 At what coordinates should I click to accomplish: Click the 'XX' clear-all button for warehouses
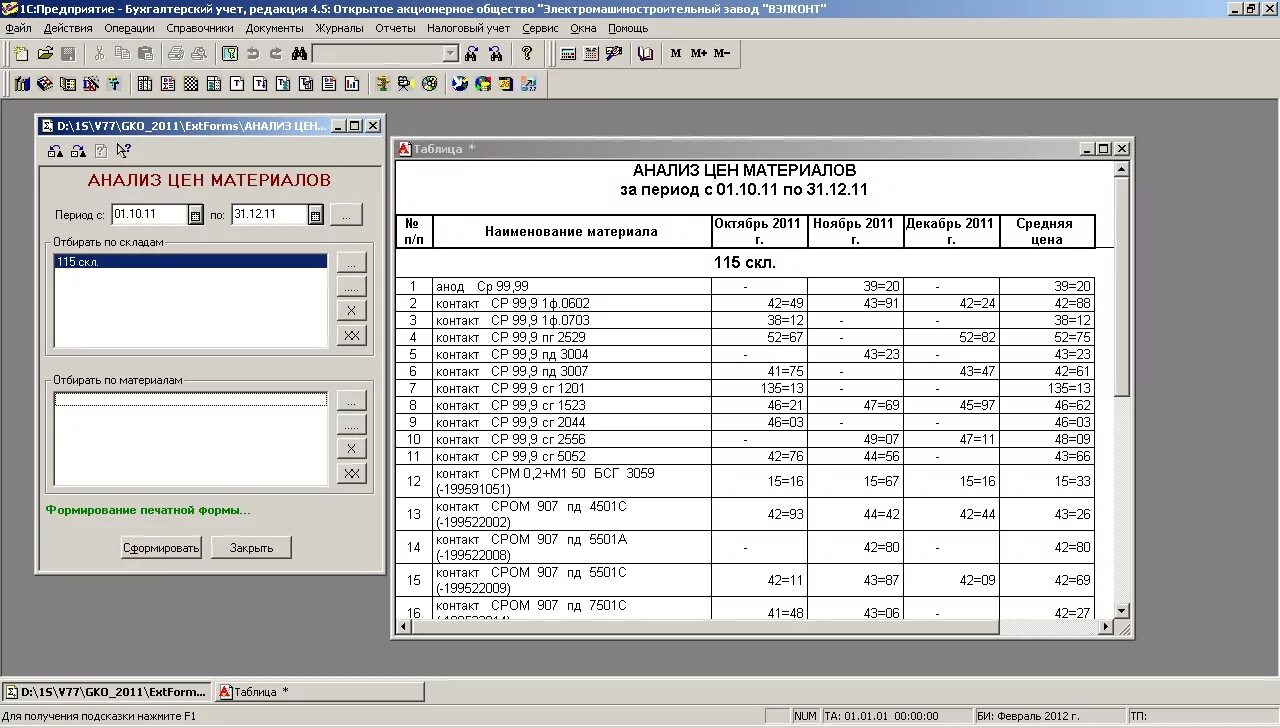pos(351,335)
